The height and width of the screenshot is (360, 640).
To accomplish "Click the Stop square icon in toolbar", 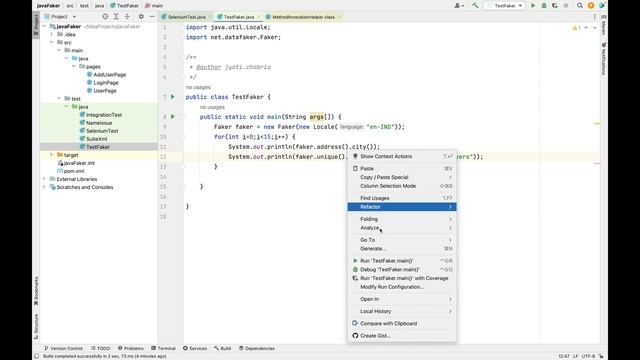I will click(x=566, y=6).
